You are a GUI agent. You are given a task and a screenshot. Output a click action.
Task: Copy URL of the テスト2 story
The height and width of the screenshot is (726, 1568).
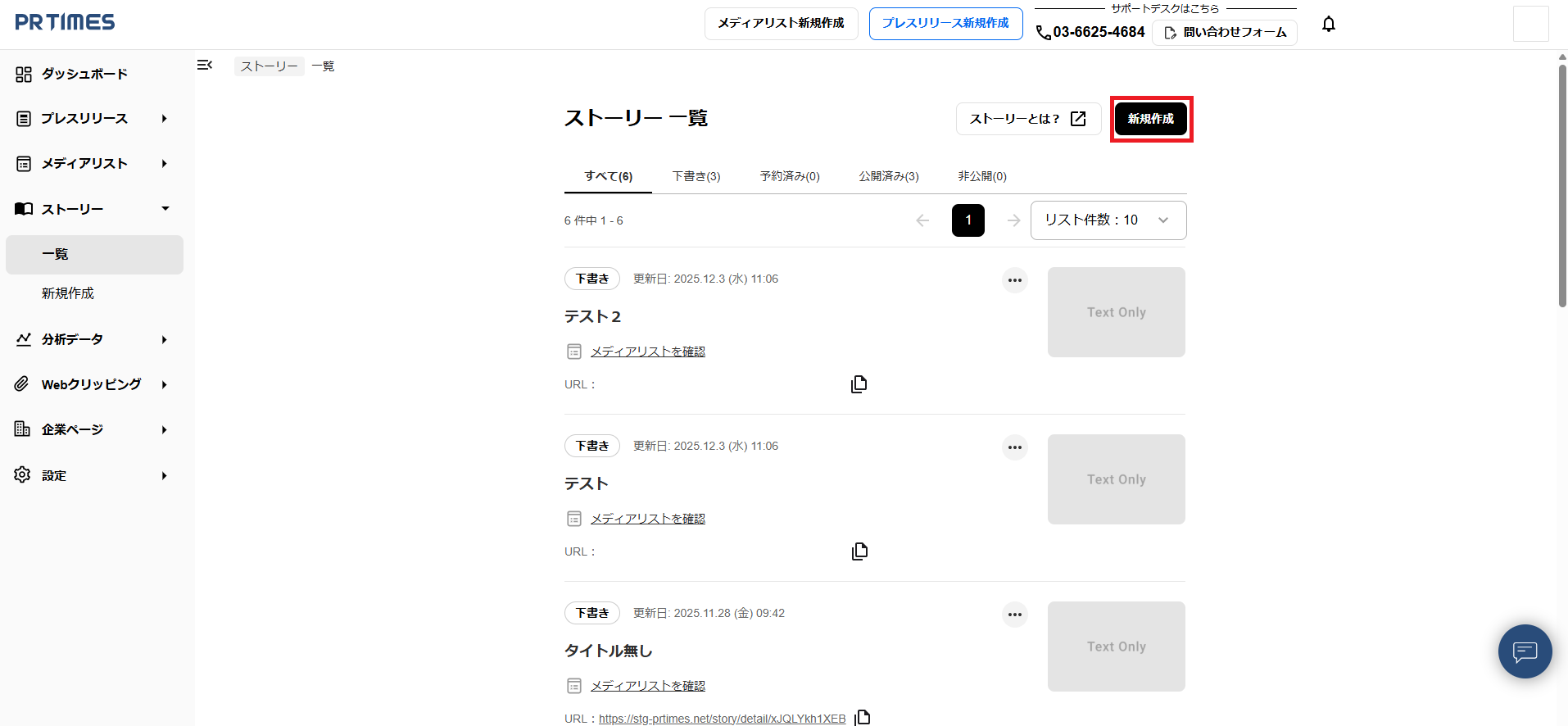click(859, 384)
